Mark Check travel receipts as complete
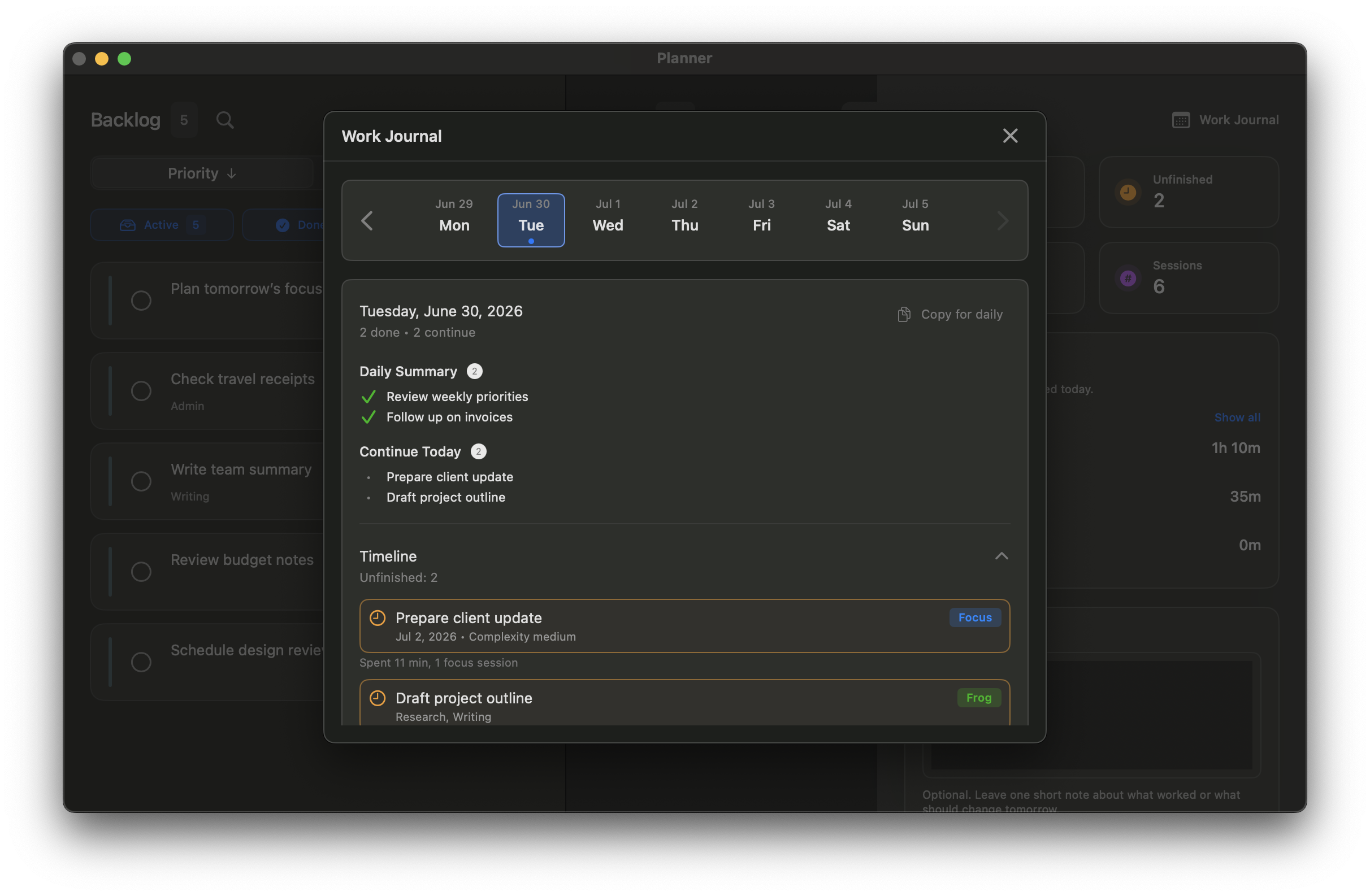1370x896 pixels. [141, 391]
